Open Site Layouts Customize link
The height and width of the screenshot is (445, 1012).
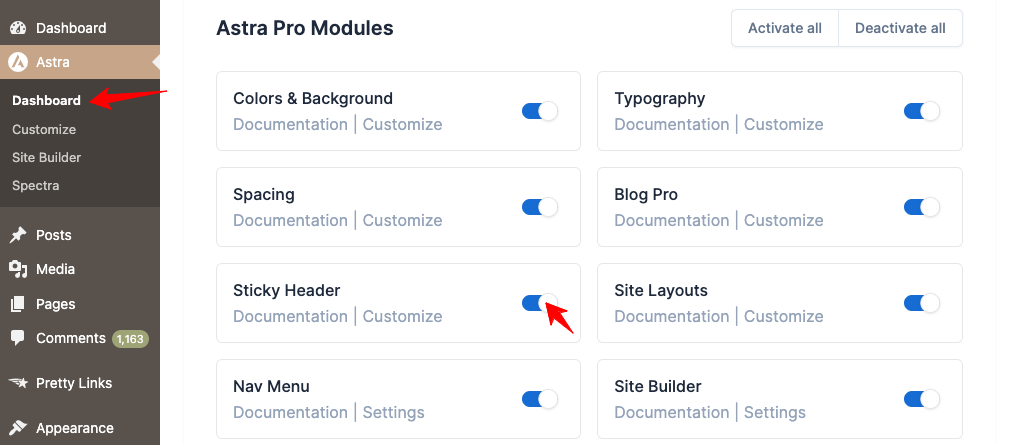[x=784, y=316]
